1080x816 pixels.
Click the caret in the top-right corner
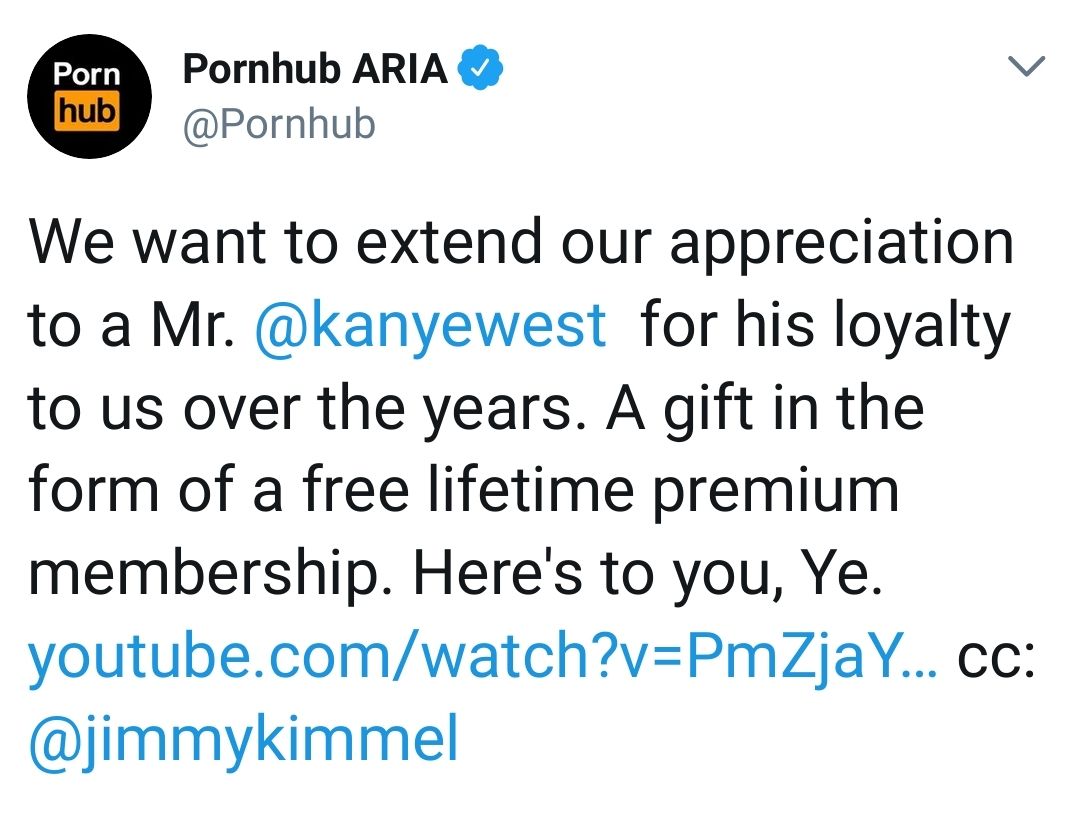1026,67
